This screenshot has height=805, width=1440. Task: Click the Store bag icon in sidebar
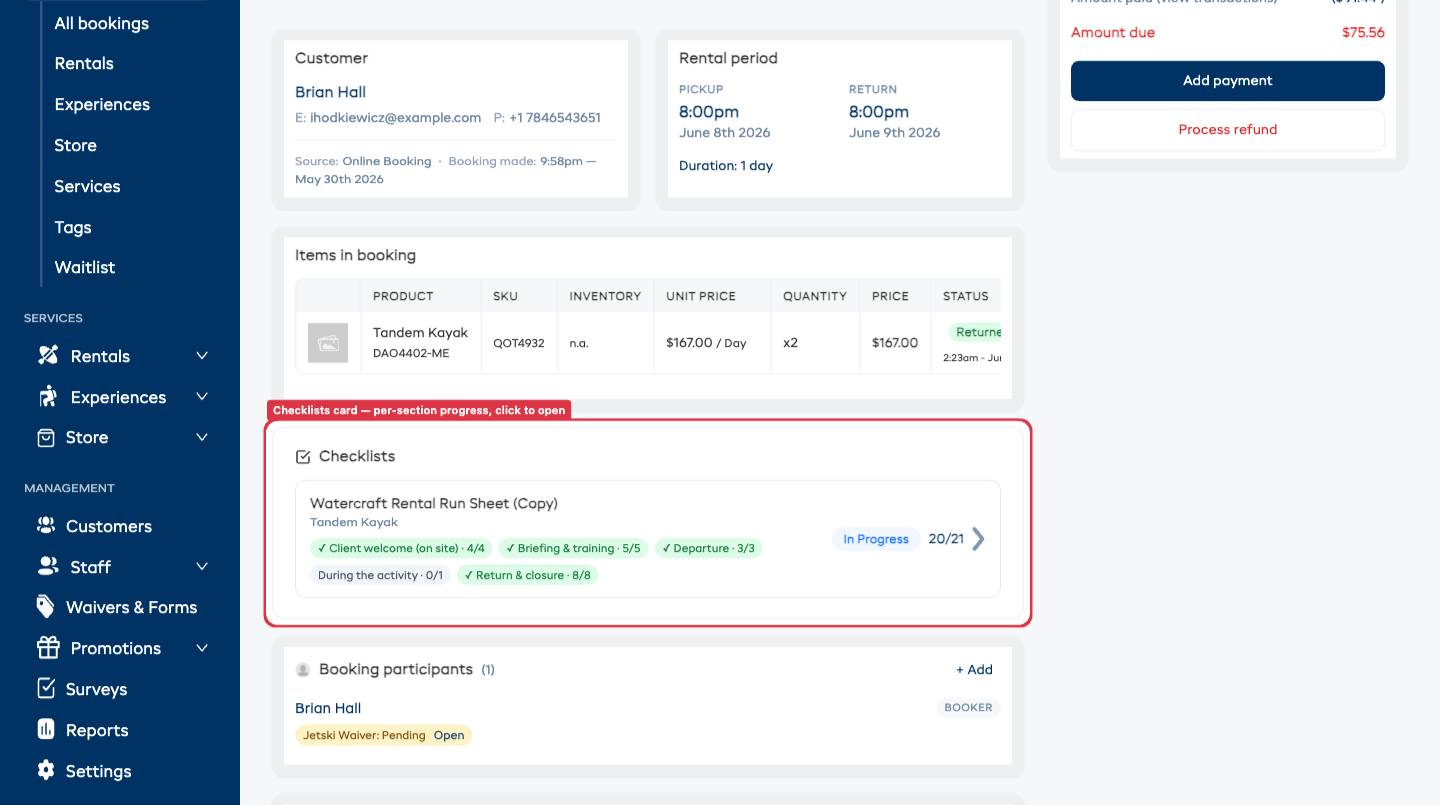coord(46,437)
